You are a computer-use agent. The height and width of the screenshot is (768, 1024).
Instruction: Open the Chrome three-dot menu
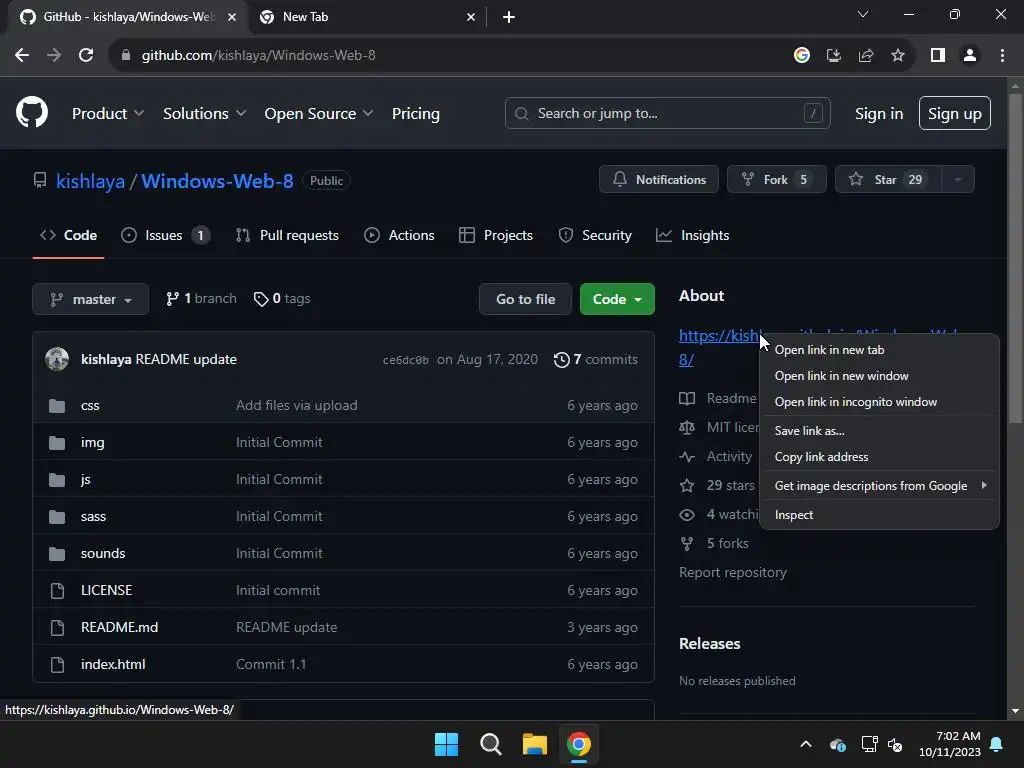click(x=1002, y=56)
